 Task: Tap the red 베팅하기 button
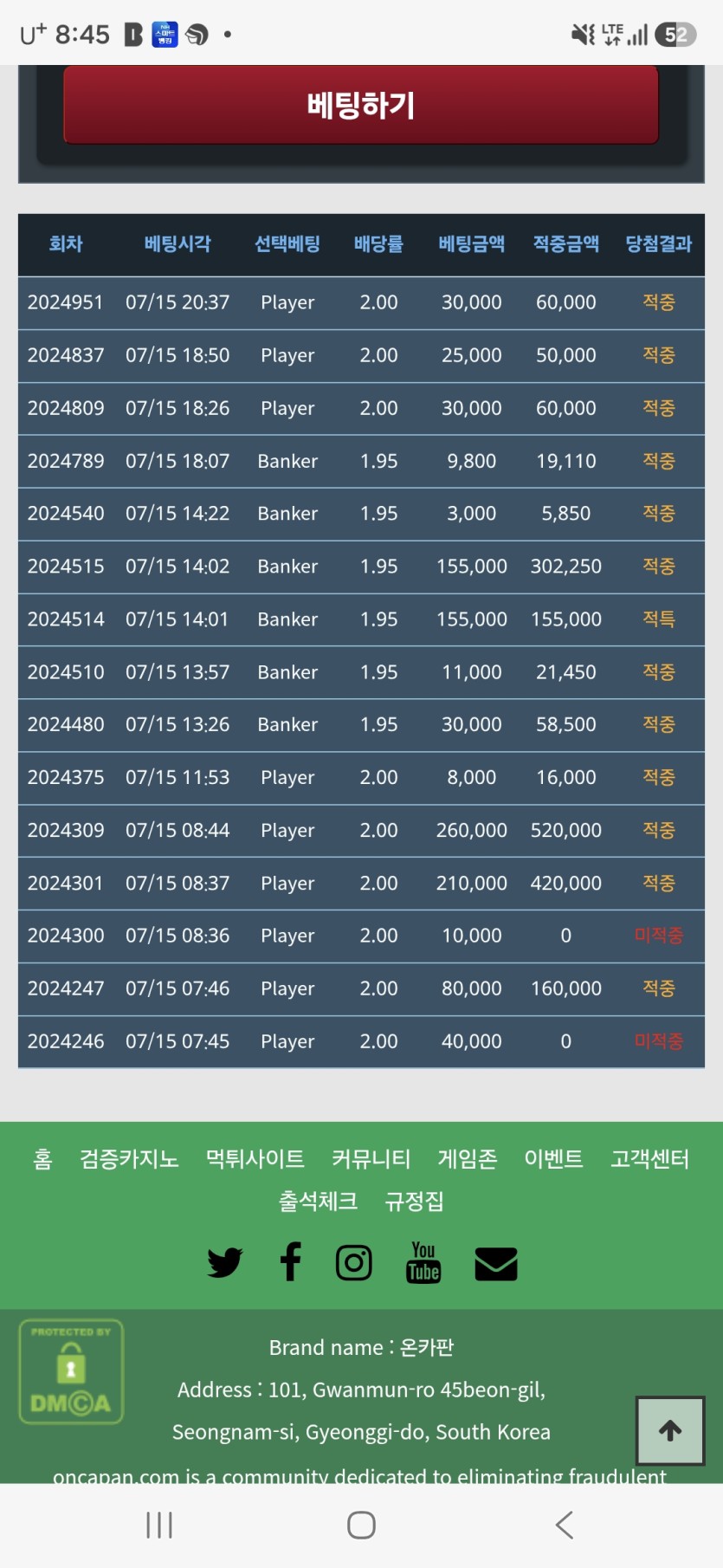(x=361, y=105)
